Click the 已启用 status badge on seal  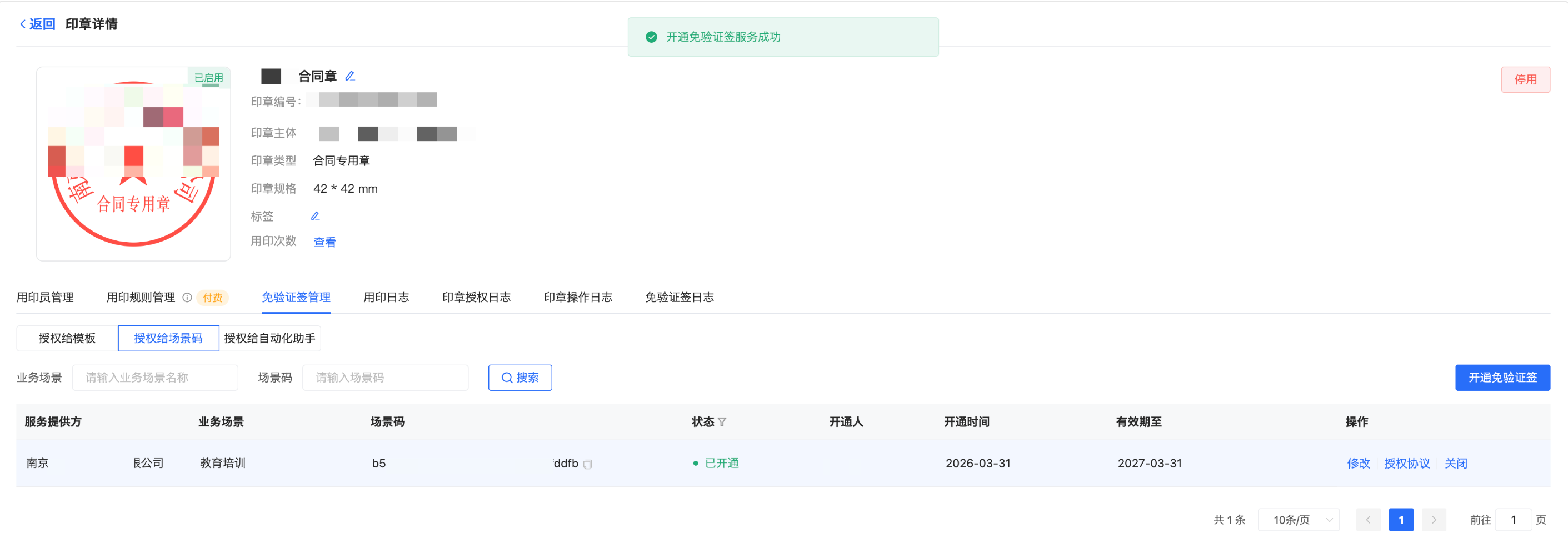tap(209, 78)
